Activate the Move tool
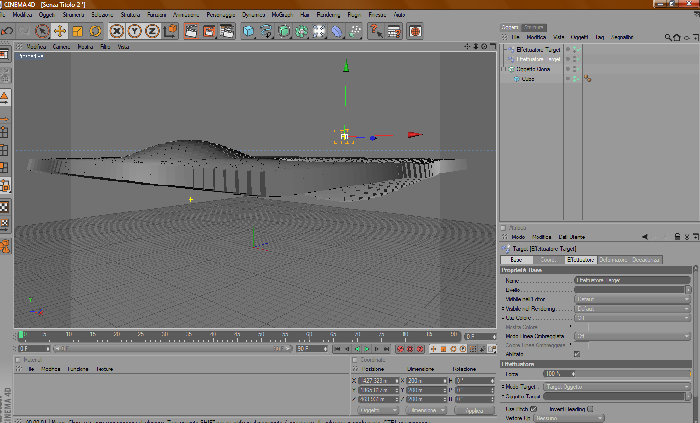700x423 pixels. pyautogui.click(x=59, y=31)
